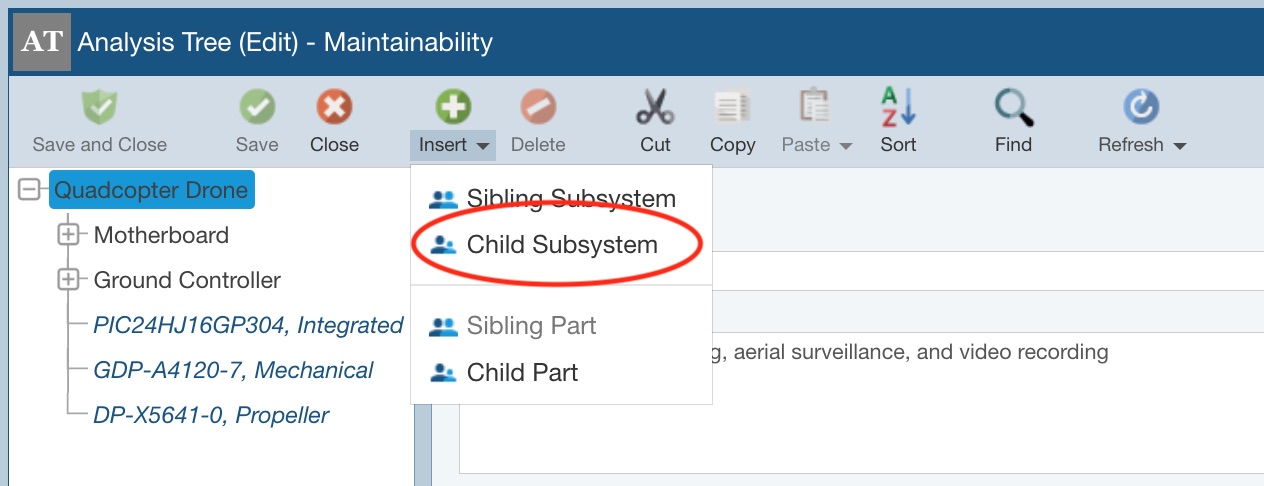
Task: Click the Copy documents icon
Action: coord(732,107)
